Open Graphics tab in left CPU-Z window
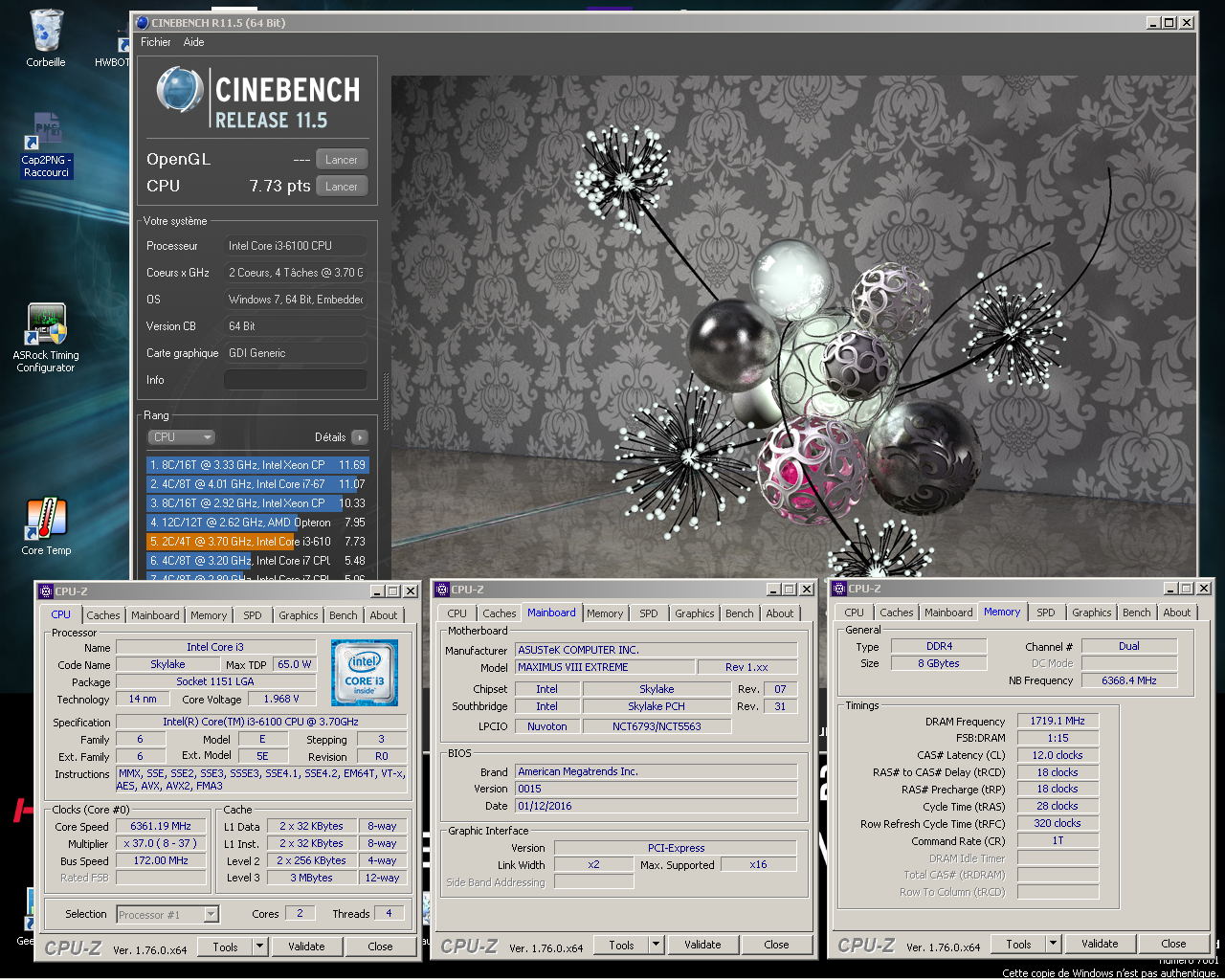This screenshot has height=980, width=1225. click(299, 615)
